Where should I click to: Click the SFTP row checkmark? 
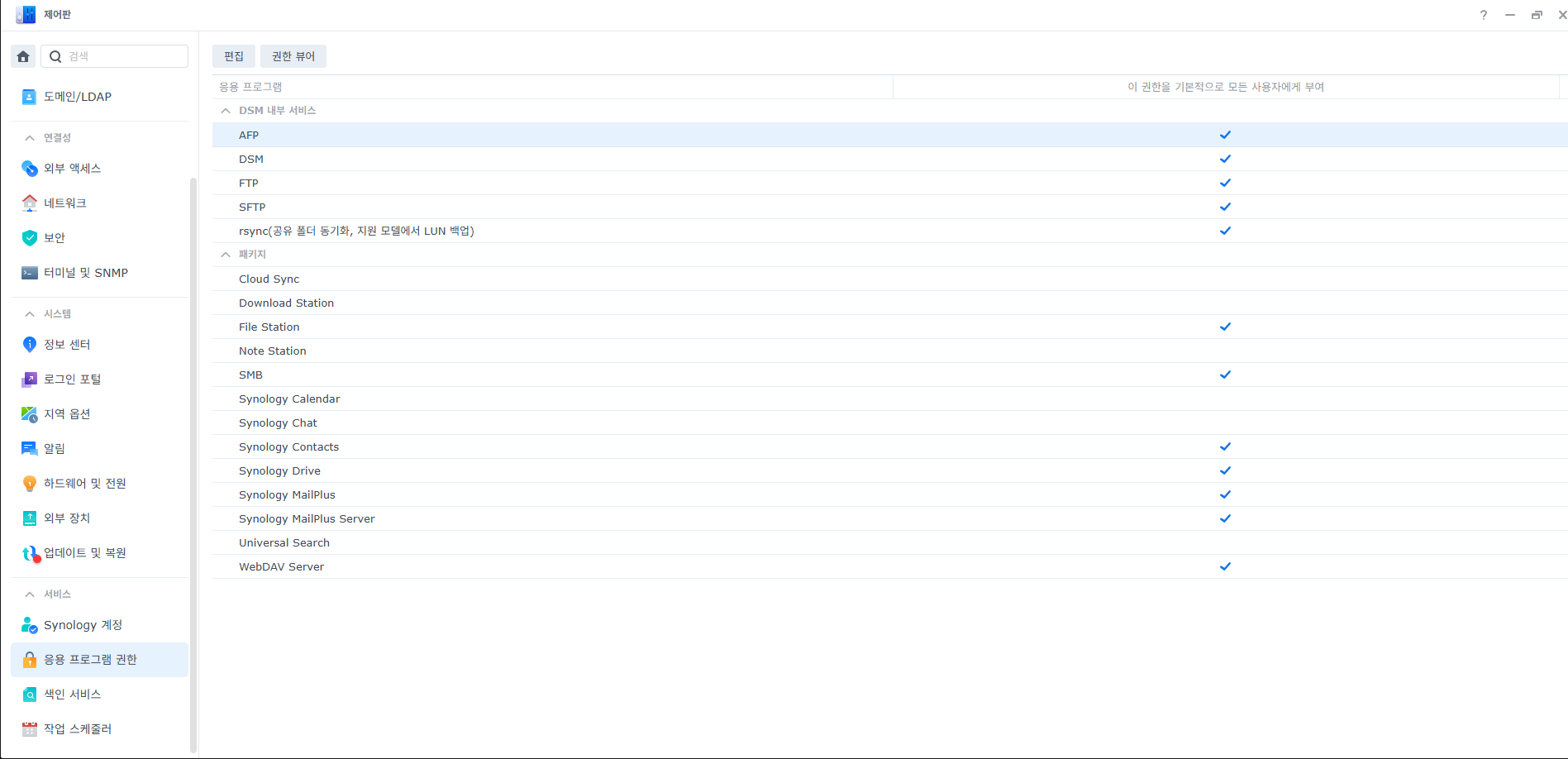tap(1226, 207)
